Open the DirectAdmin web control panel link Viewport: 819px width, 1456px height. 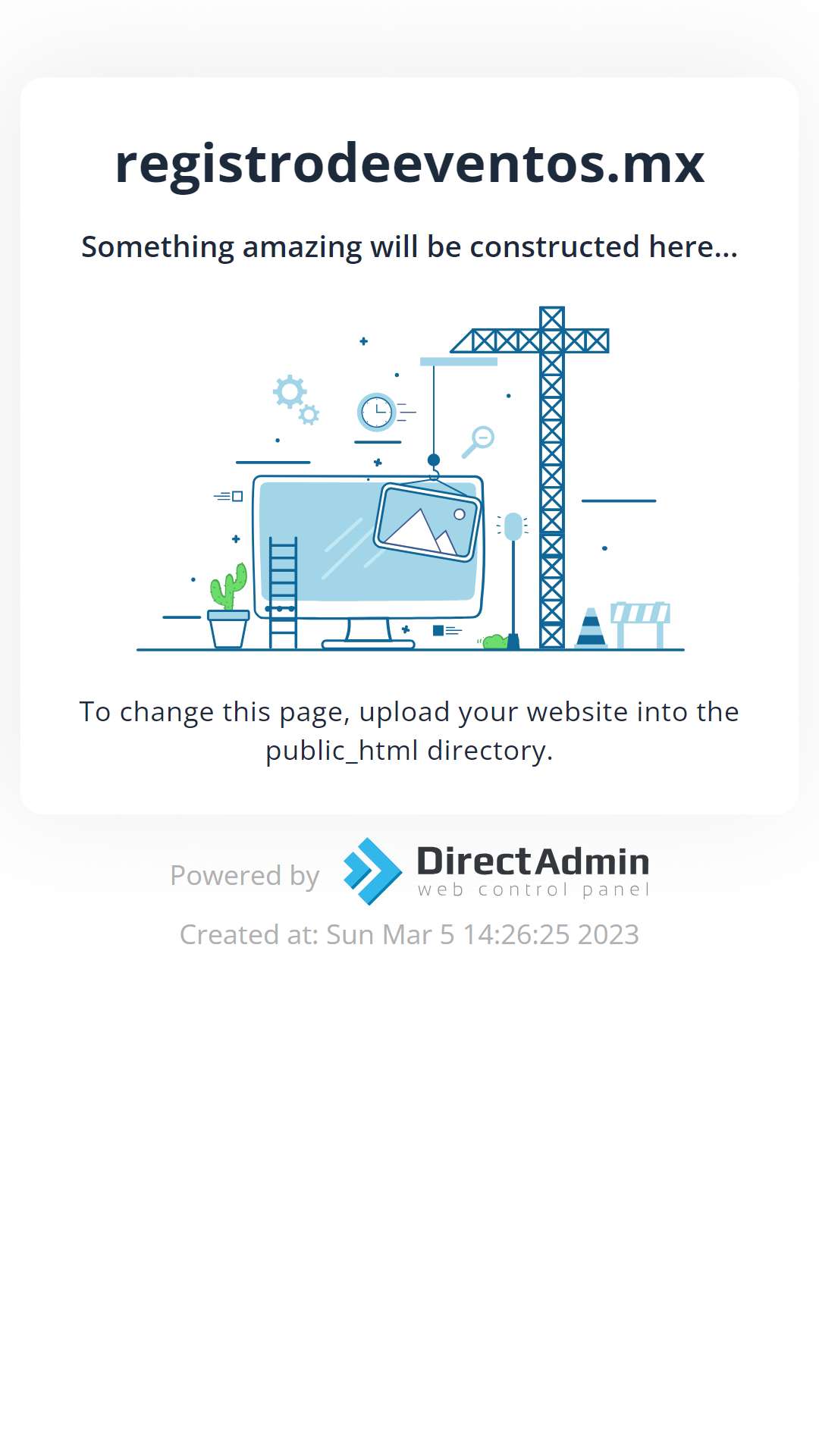[497, 871]
